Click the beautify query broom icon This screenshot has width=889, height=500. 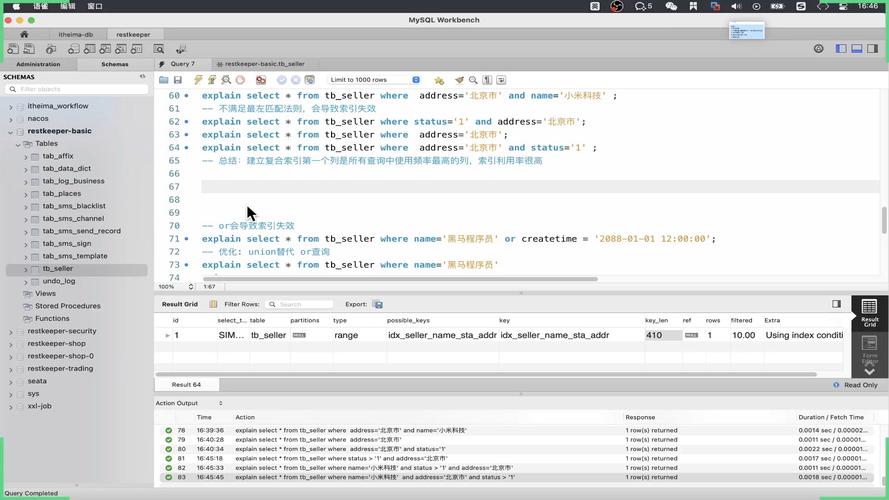point(459,80)
